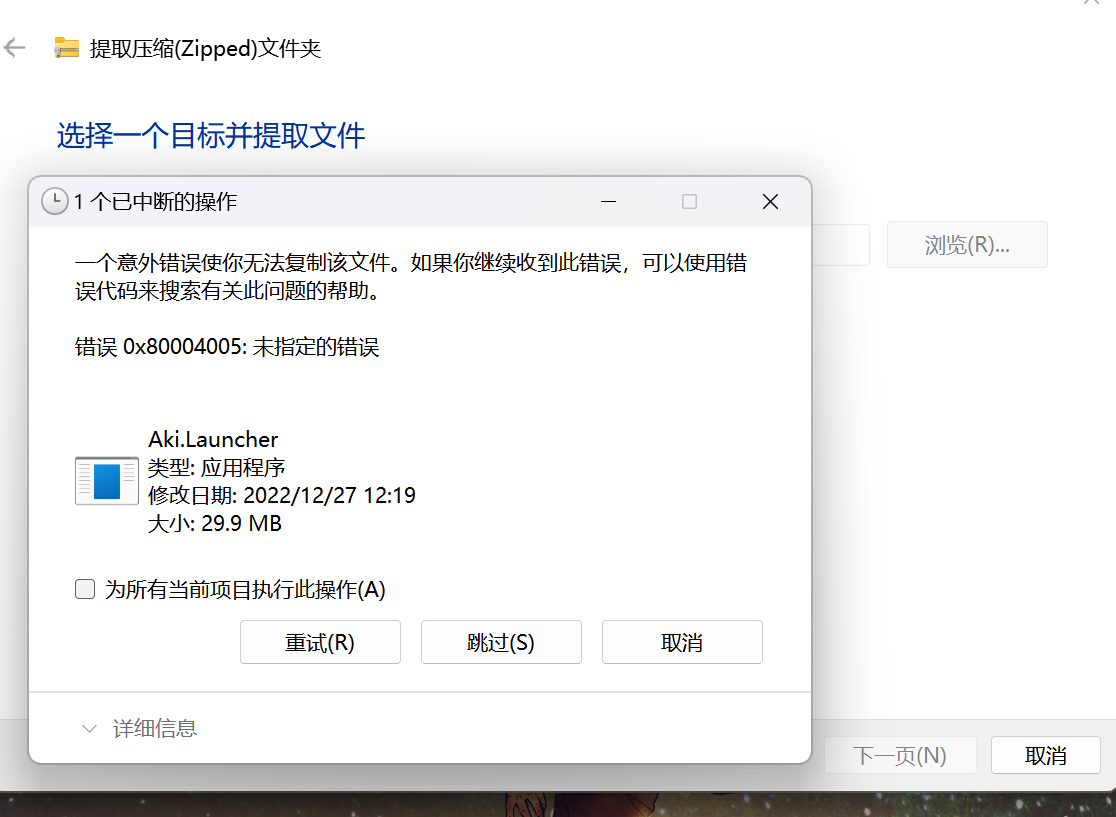The height and width of the screenshot is (817, 1116).
Task: Cancel the extraction wizard via bottom 取消
Action: coord(1045,755)
